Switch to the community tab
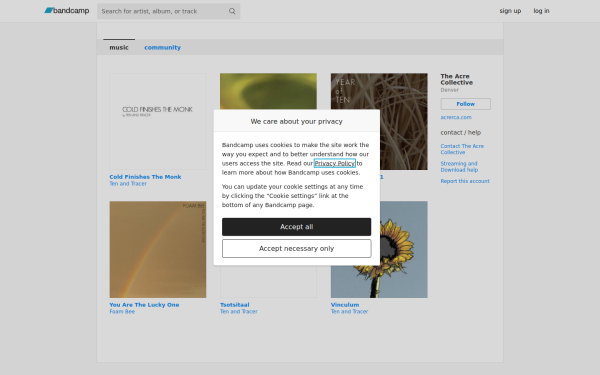The height and width of the screenshot is (375, 600). (x=162, y=47)
